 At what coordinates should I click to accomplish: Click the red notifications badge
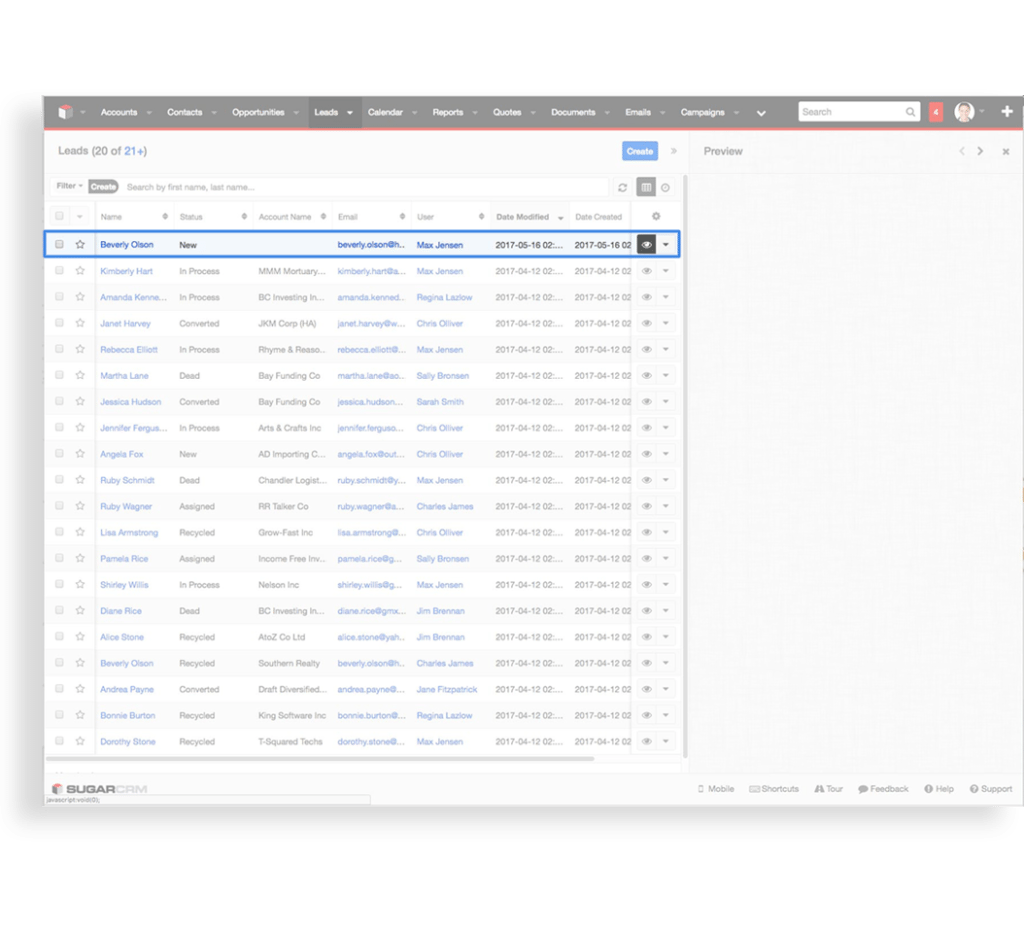coord(936,112)
